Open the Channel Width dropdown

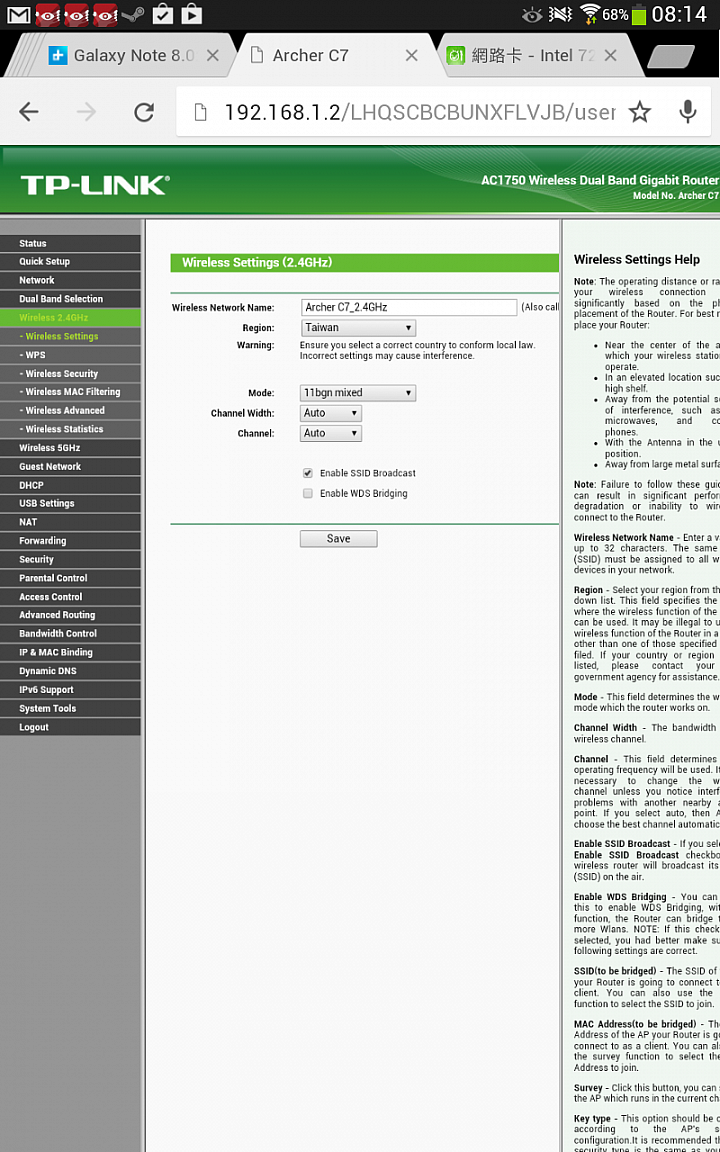[x=331, y=414]
